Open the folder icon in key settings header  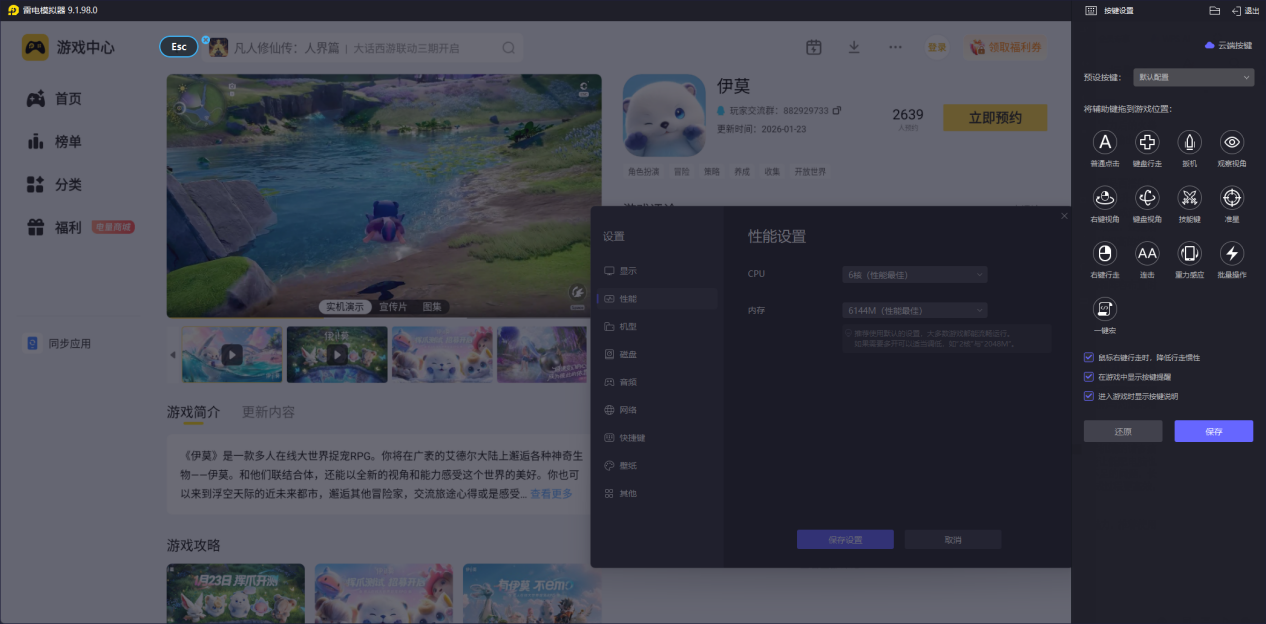tap(1214, 10)
